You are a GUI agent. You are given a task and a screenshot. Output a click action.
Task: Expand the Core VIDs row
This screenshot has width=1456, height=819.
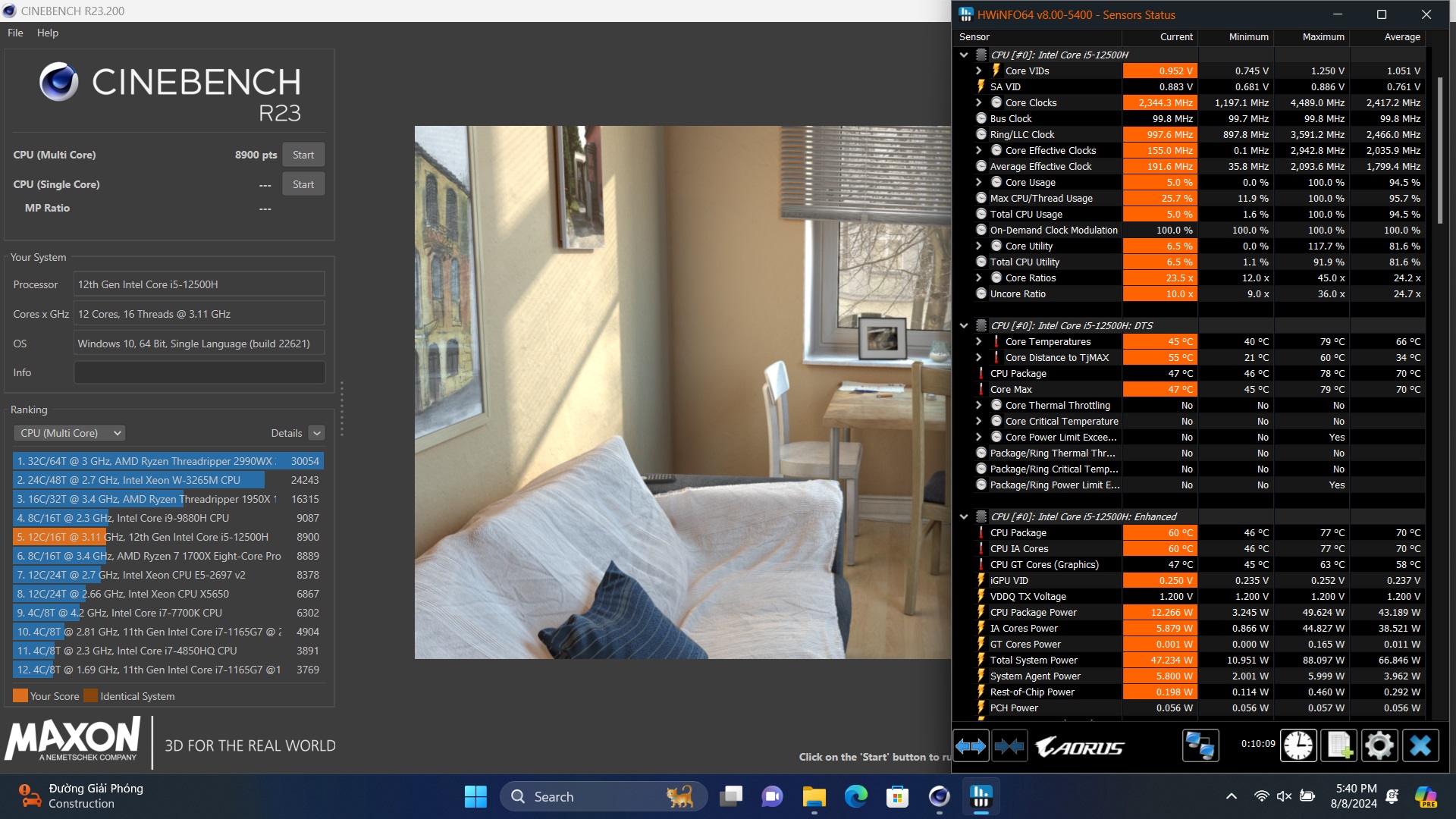[978, 71]
